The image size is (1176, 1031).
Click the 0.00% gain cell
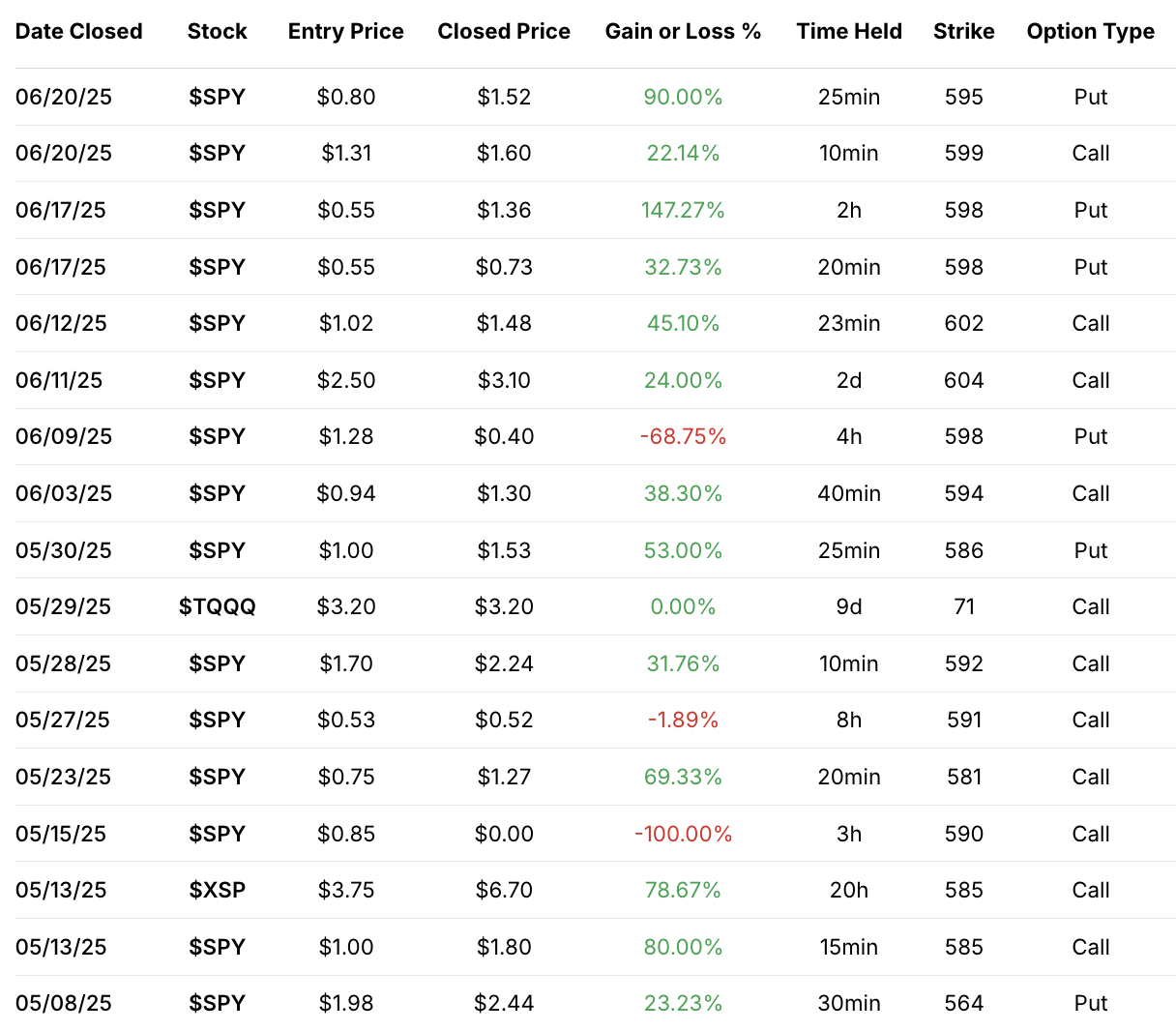point(683,606)
